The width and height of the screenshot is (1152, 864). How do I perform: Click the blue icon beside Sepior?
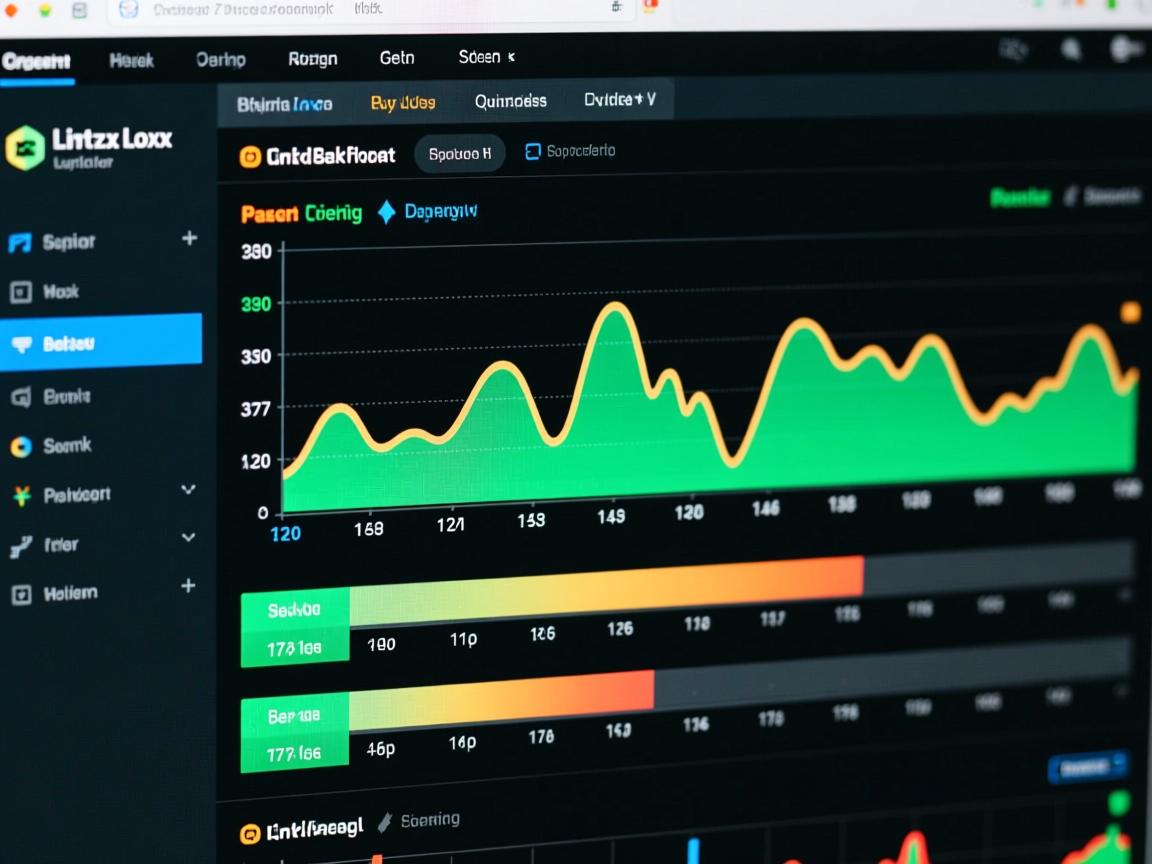20,242
